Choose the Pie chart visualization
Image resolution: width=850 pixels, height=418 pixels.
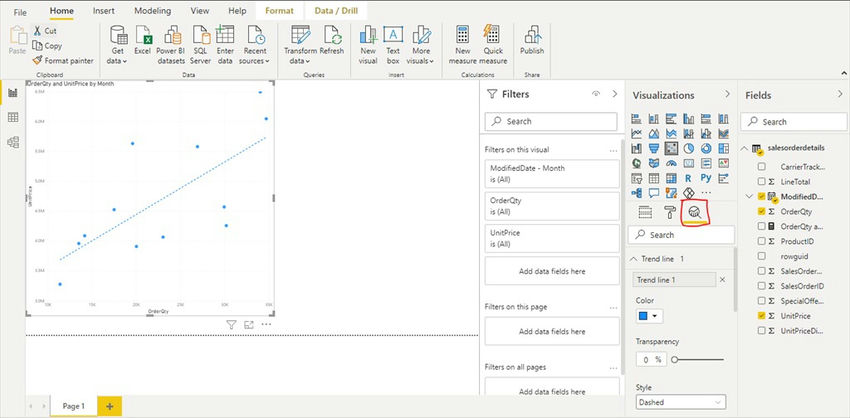pyautogui.click(x=689, y=148)
